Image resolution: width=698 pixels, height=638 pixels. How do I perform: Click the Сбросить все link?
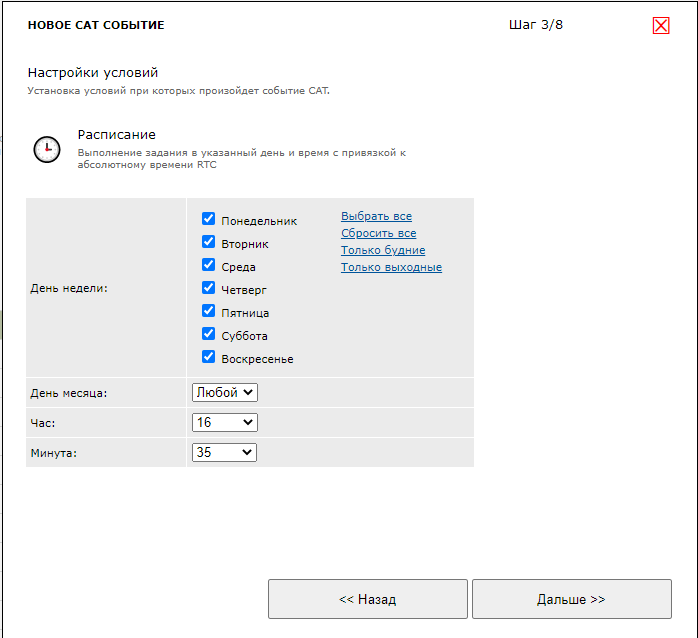(378, 233)
